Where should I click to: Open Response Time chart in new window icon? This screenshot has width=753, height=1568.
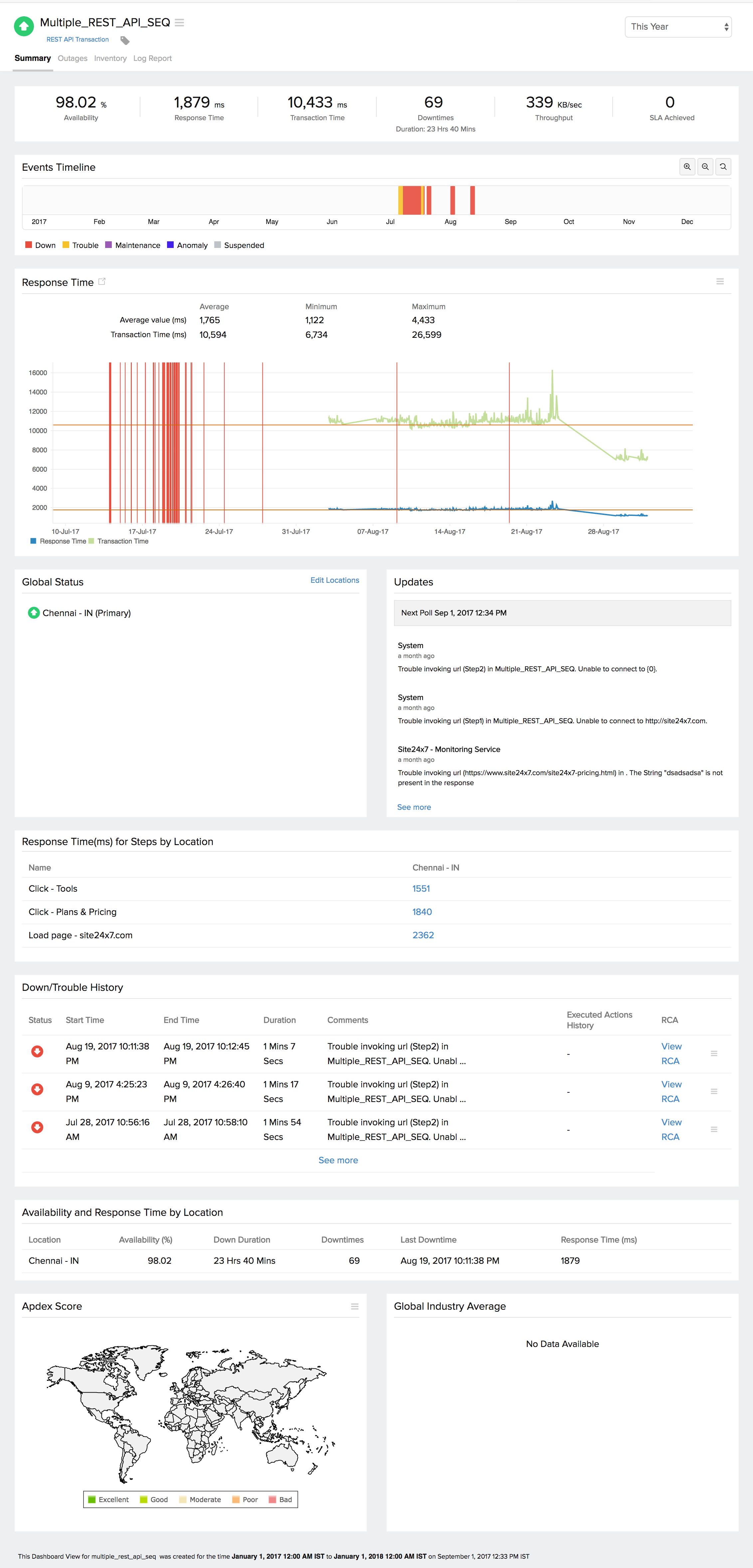(x=102, y=281)
